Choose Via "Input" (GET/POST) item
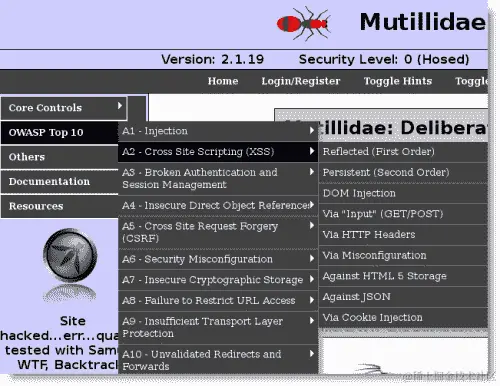 tap(403, 214)
